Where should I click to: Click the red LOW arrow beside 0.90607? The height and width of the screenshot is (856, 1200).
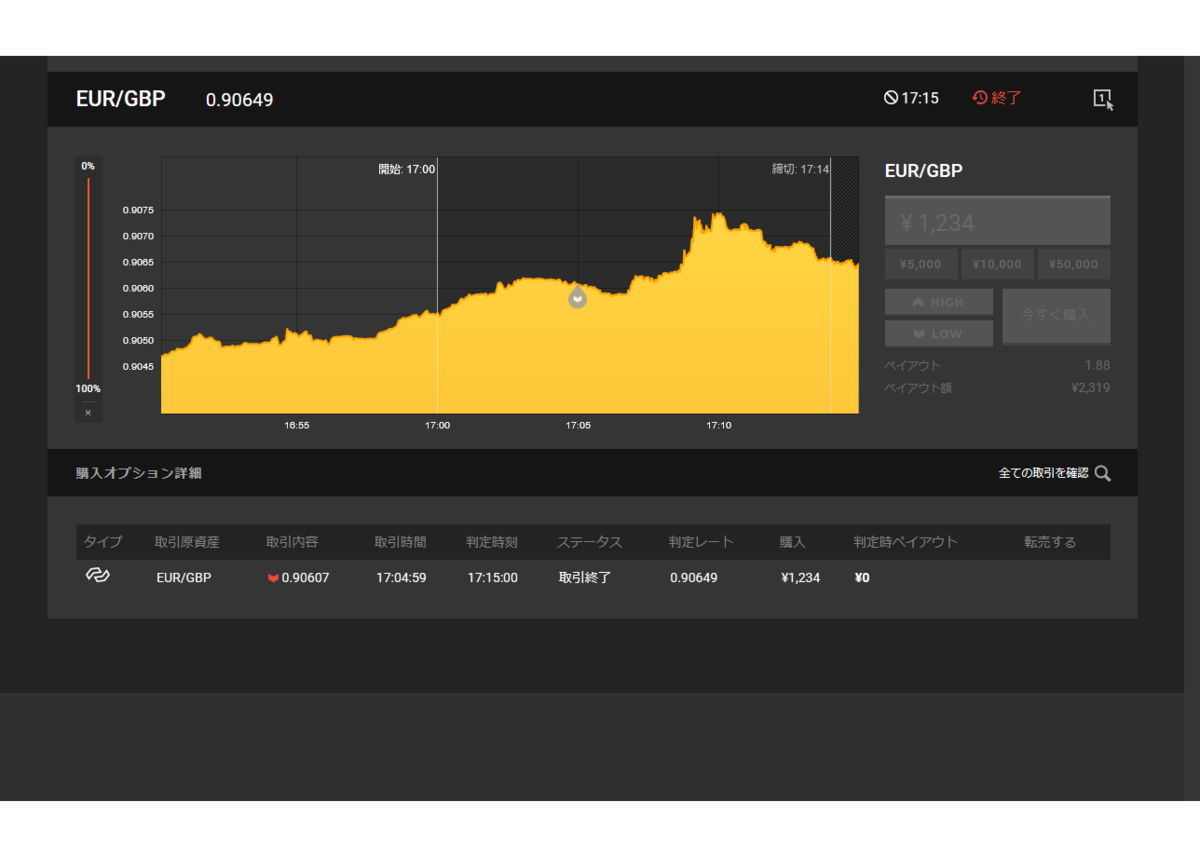[x=273, y=578]
